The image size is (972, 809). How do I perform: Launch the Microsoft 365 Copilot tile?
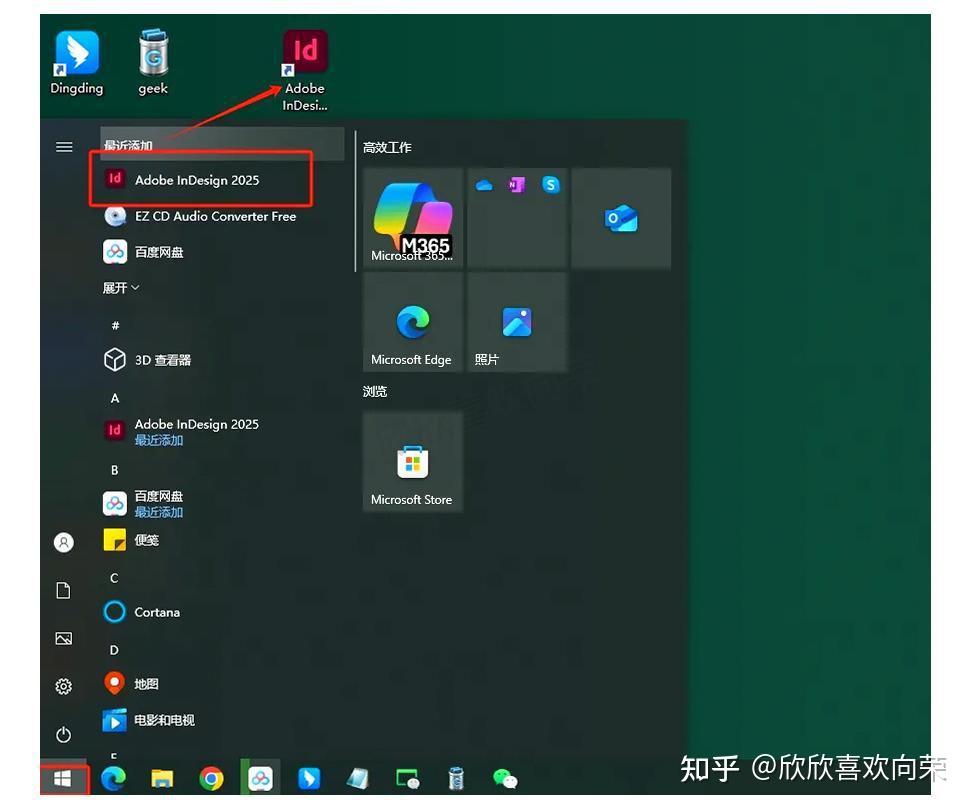(x=412, y=217)
